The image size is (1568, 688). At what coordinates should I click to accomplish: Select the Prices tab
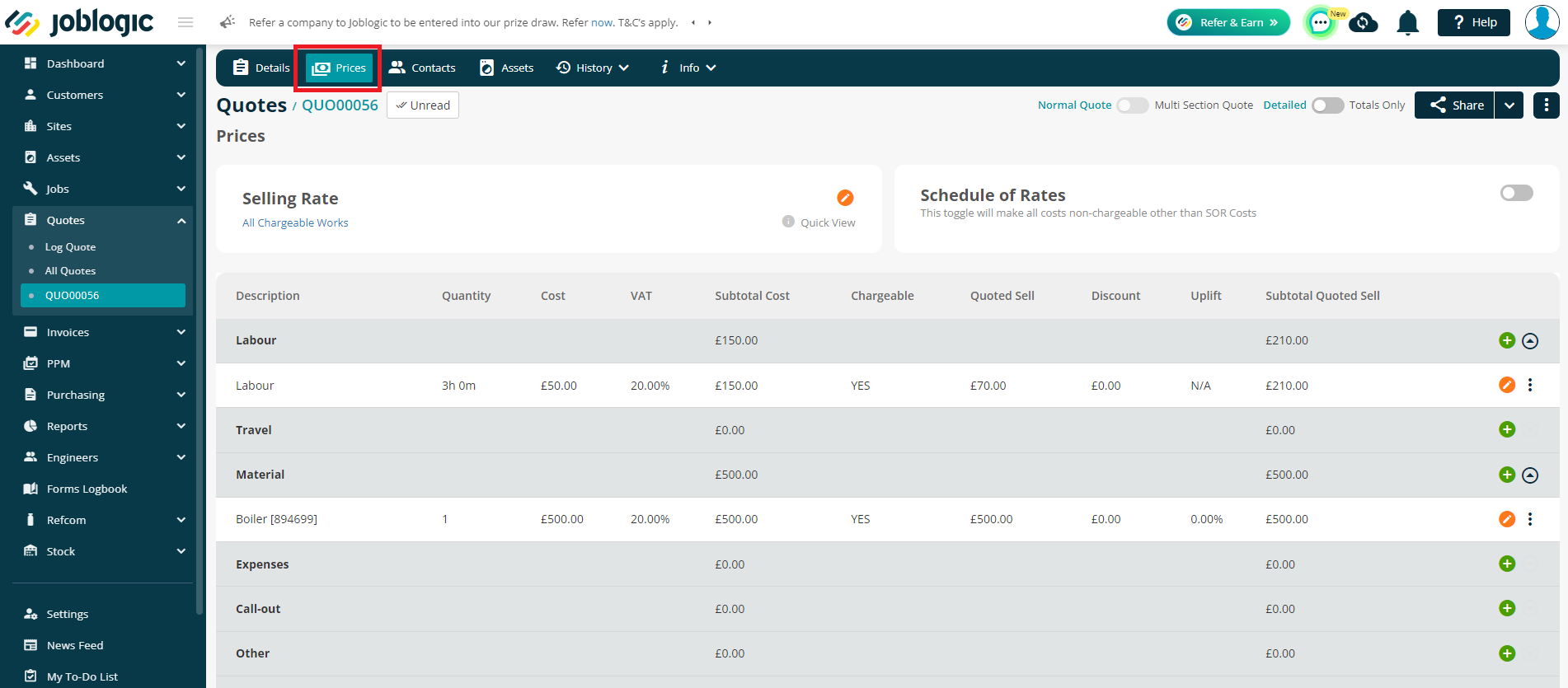tap(339, 68)
